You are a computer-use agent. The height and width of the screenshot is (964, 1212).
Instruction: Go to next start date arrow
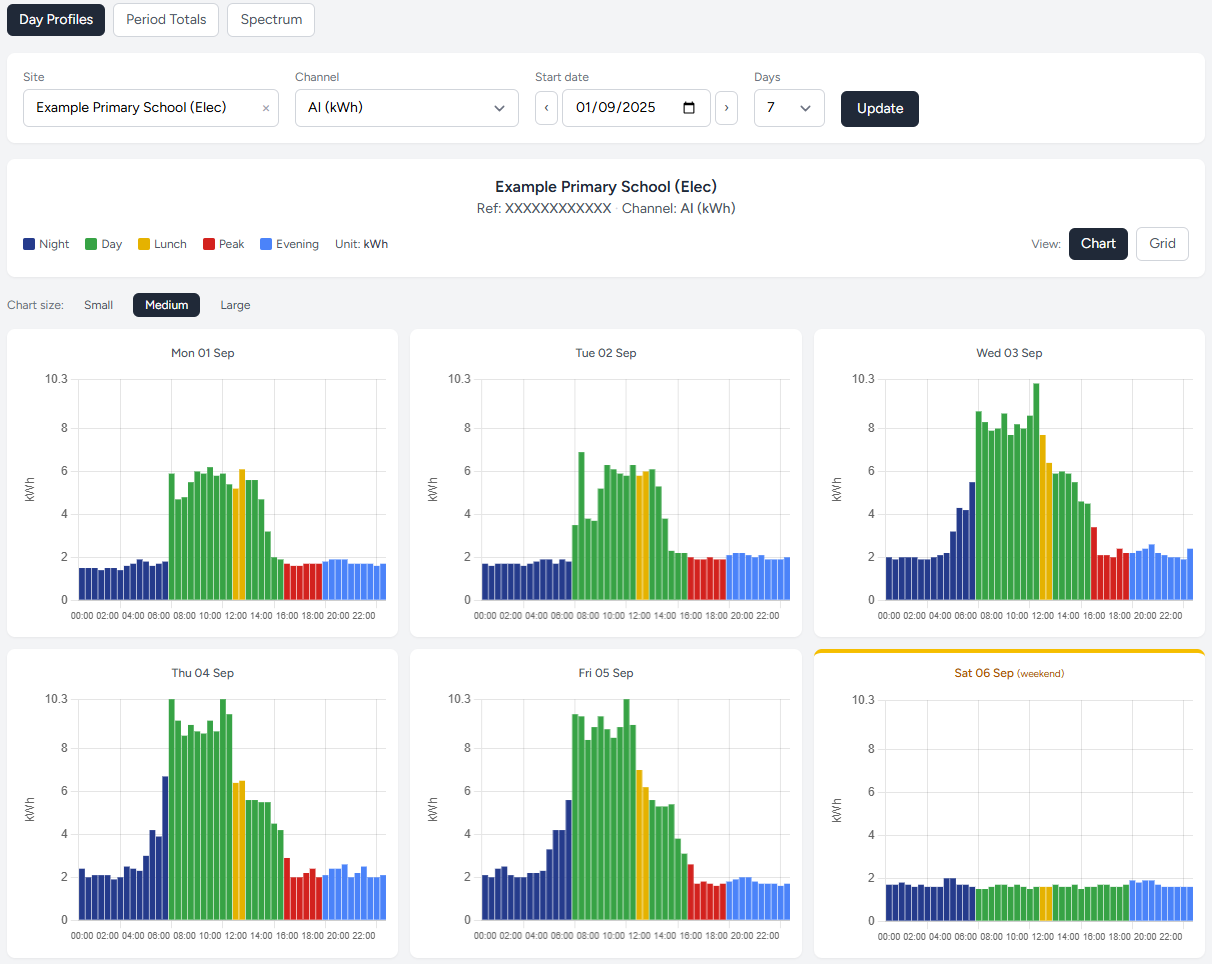click(x=727, y=108)
